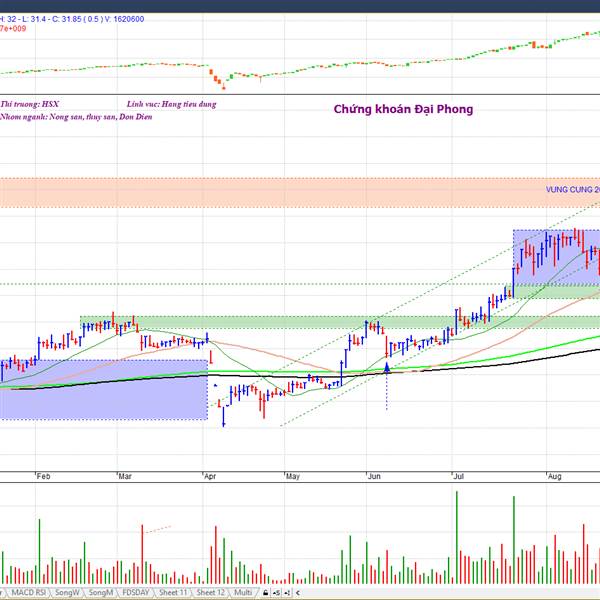Click the left scroll arrow after the sheet tabs

(298, 593)
